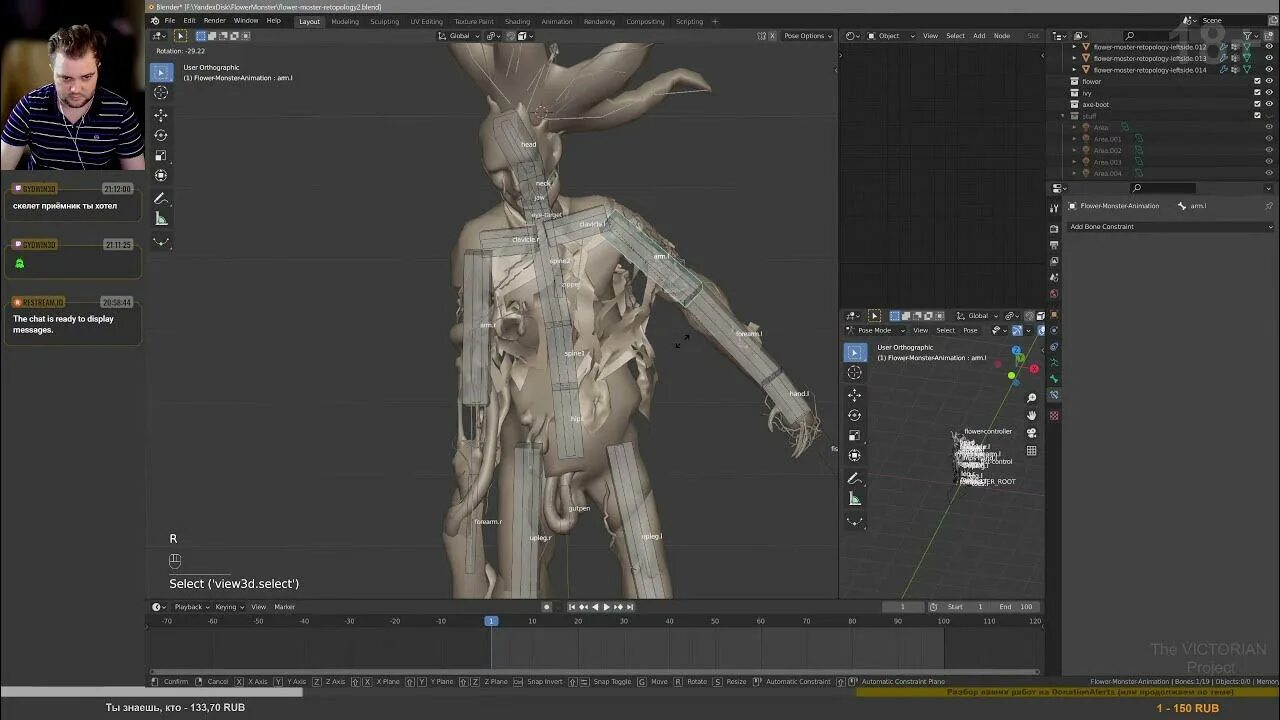Open the Pose Options dropdown
Viewport: 1280px width, 720px height.
coord(808,35)
